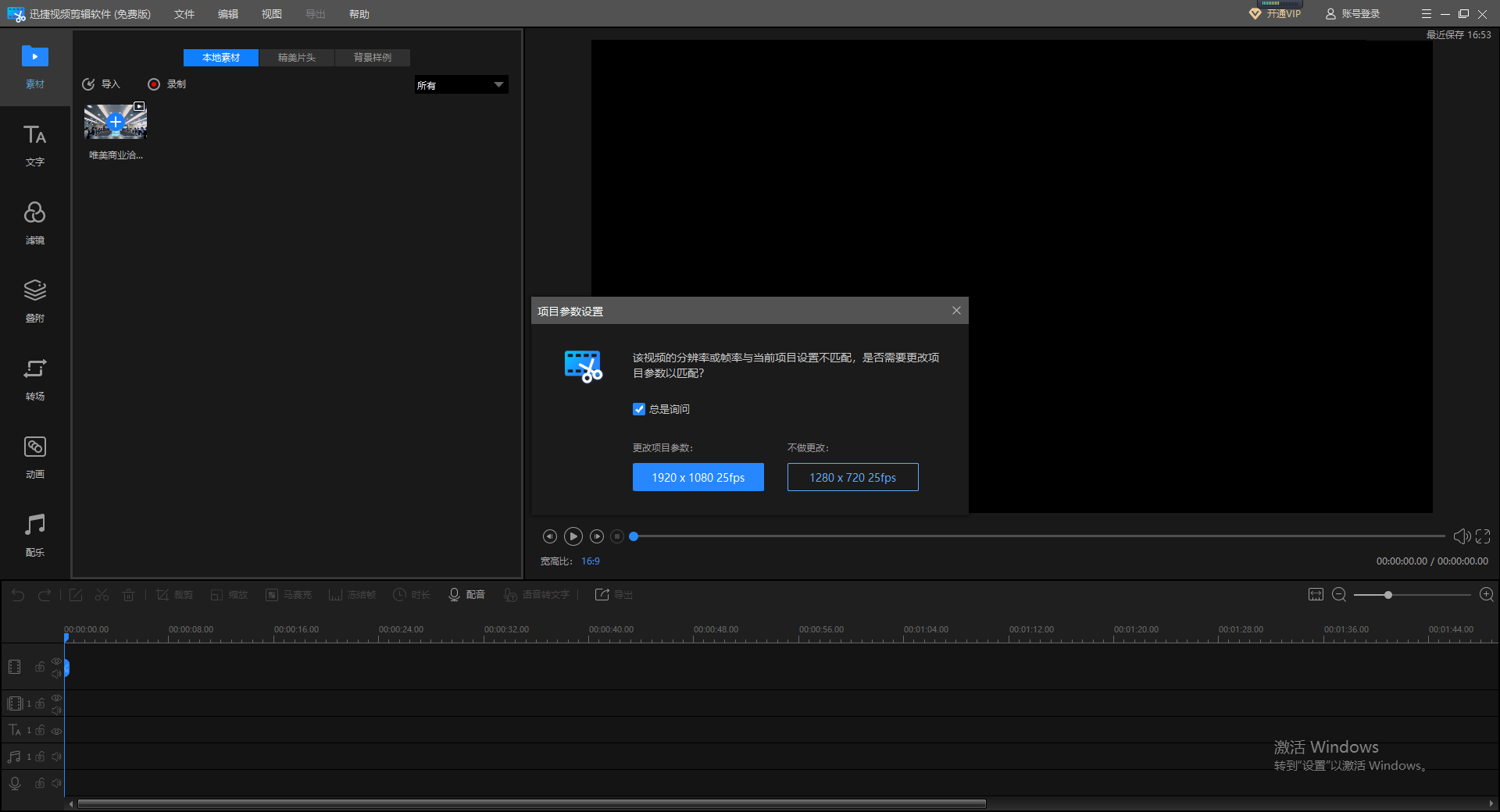Open the 时长 duration tool
1500x812 pixels.
click(412, 595)
